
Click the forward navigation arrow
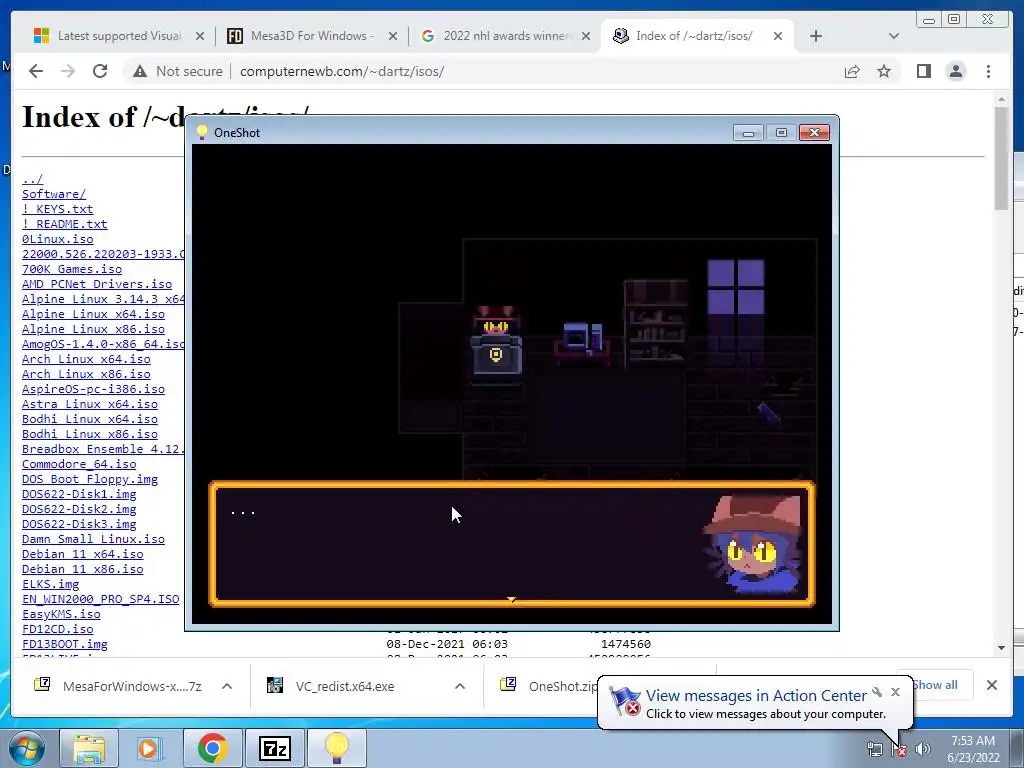[x=68, y=71]
